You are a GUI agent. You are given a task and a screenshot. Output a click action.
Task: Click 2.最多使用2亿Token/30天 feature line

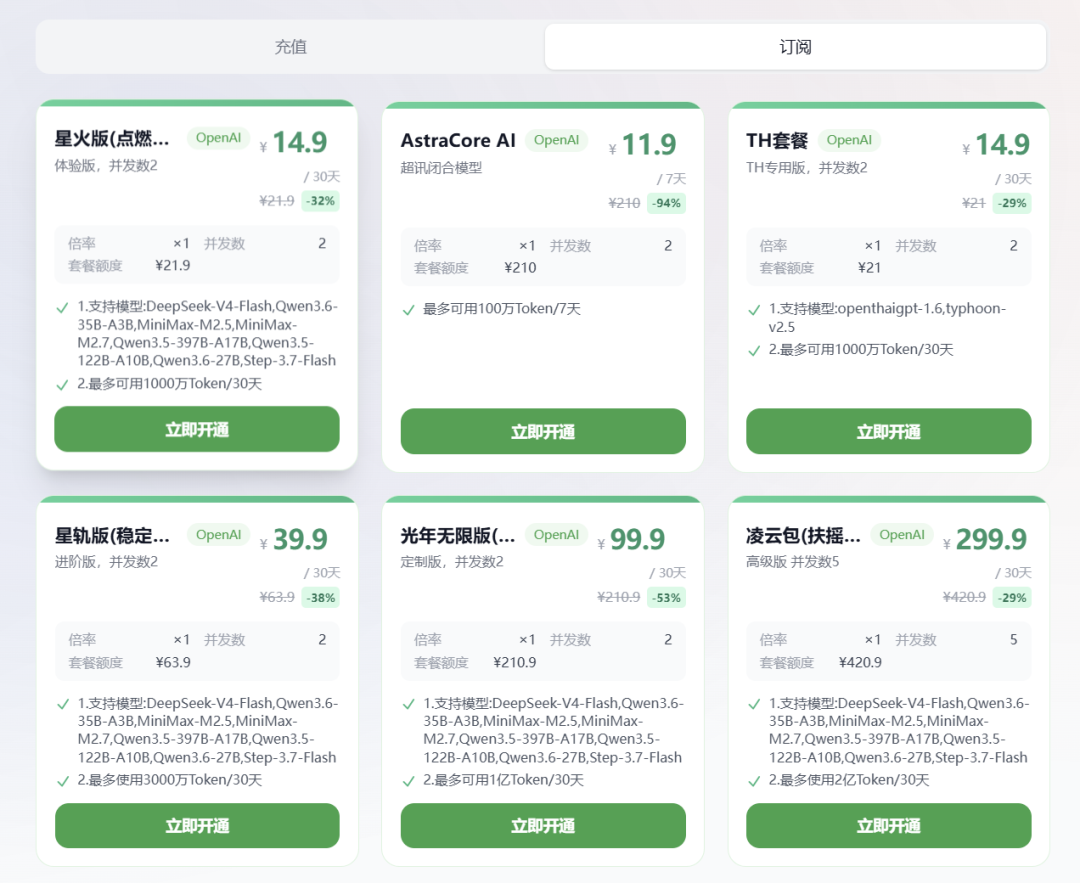click(x=849, y=780)
